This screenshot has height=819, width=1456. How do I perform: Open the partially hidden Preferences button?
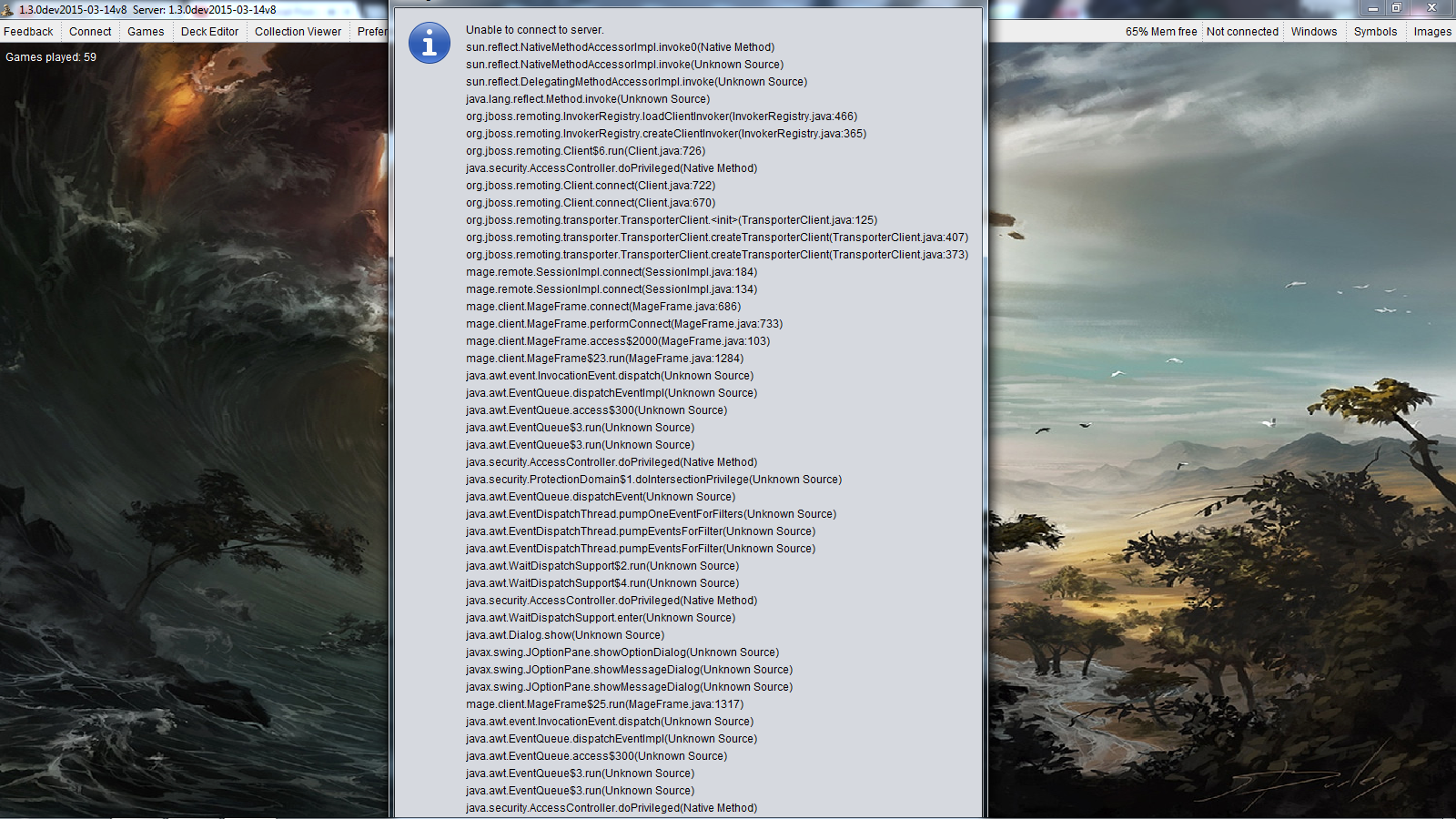pos(371,31)
